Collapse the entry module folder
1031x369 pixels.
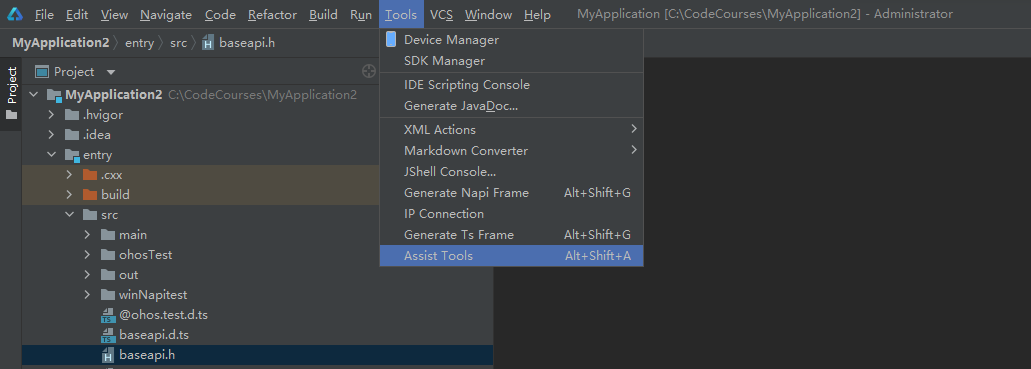click(51, 155)
